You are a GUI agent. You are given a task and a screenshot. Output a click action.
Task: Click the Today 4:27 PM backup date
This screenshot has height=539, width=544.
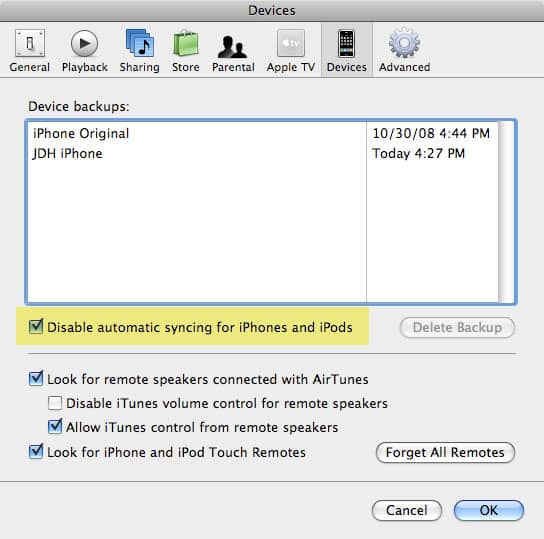(x=418, y=153)
